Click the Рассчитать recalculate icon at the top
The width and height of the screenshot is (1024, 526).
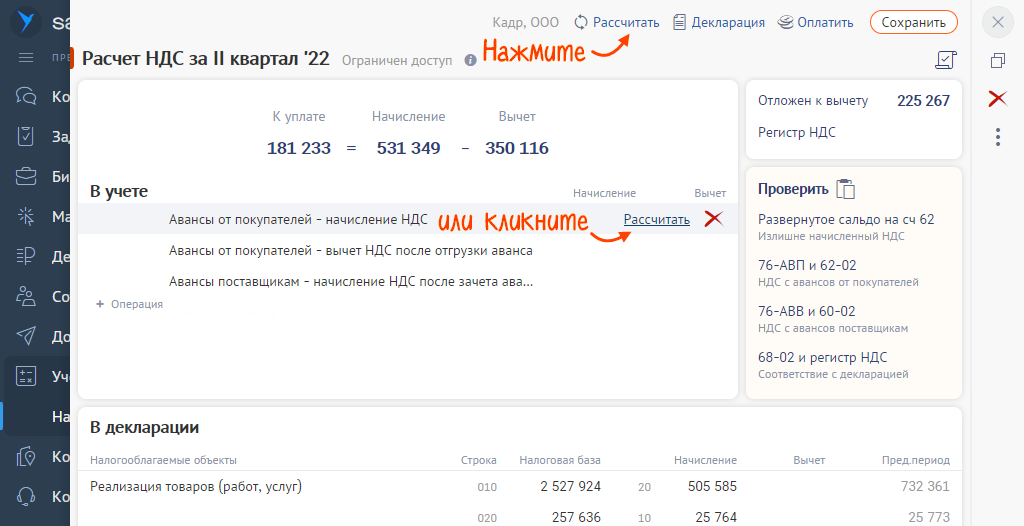pyautogui.click(x=581, y=22)
